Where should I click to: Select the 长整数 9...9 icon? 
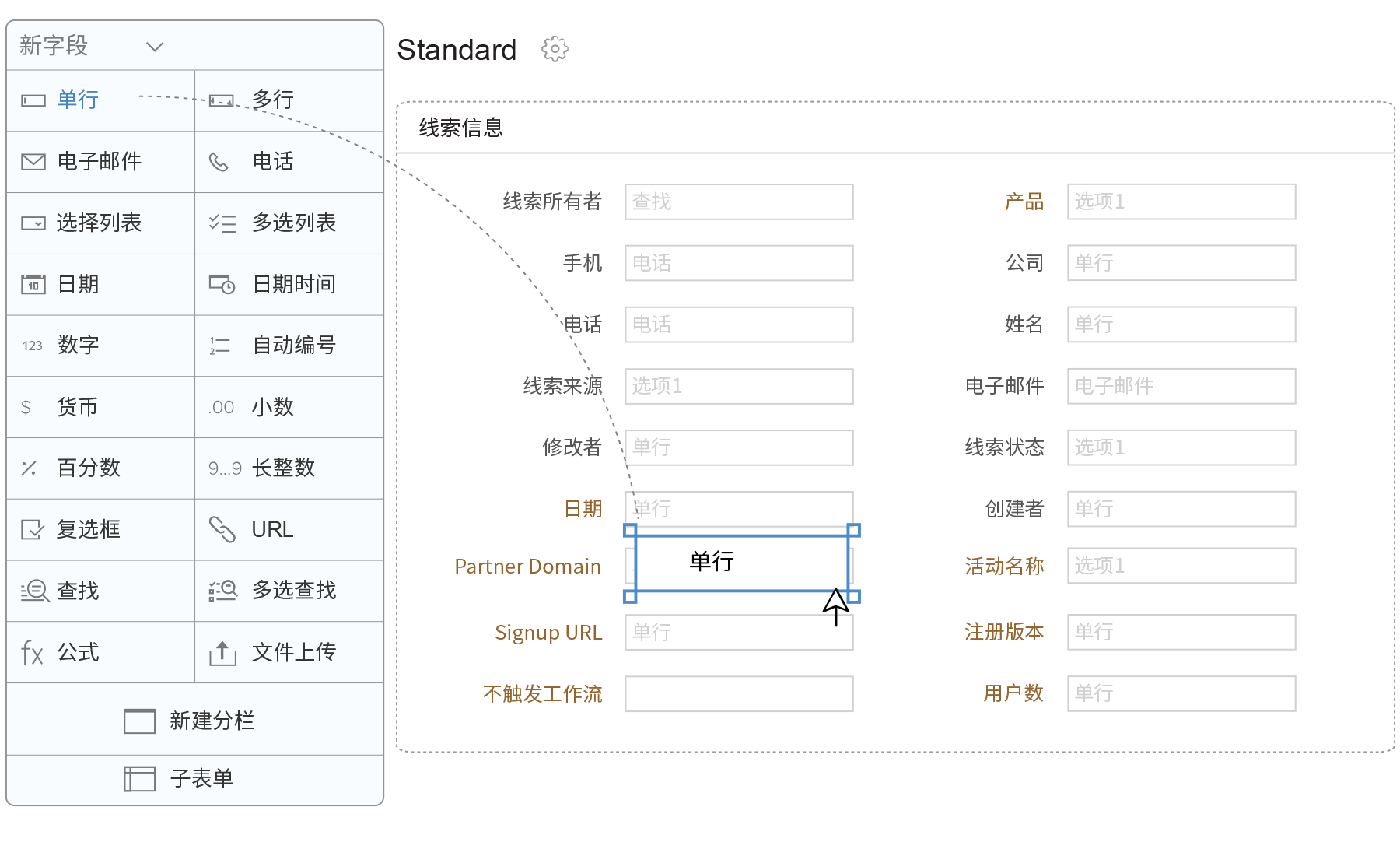click(225, 468)
